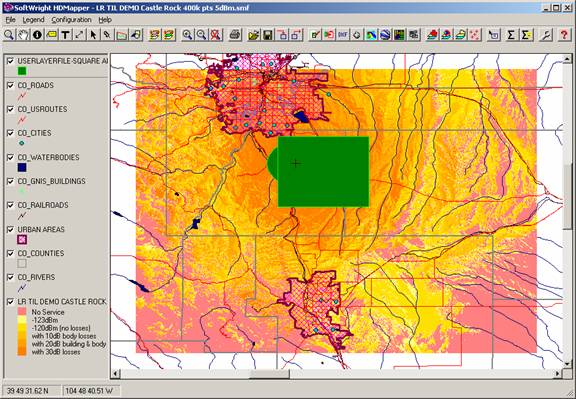This screenshot has width=576, height=399.
Task: Open the Configuration menu
Action: coord(71,20)
